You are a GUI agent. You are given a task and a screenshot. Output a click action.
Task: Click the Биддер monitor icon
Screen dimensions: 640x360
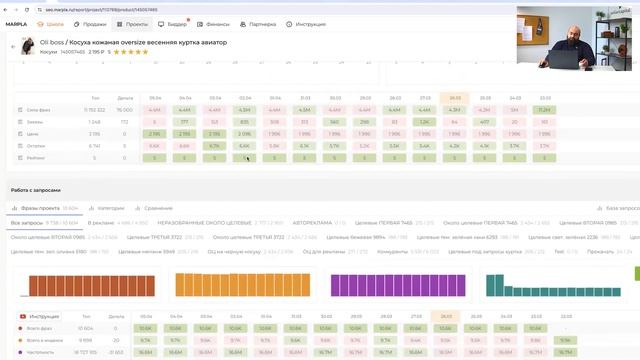point(161,24)
